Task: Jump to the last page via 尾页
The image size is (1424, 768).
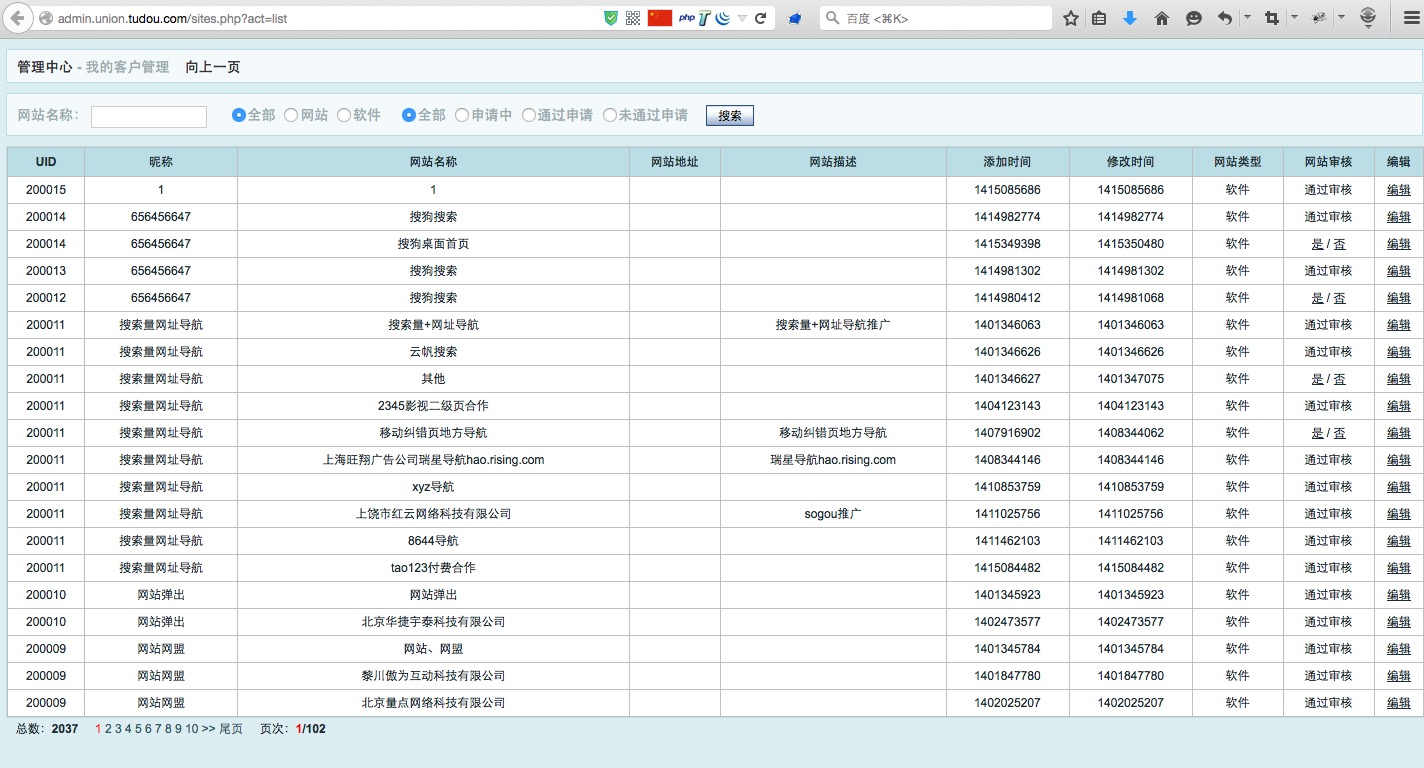Action: click(231, 729)
